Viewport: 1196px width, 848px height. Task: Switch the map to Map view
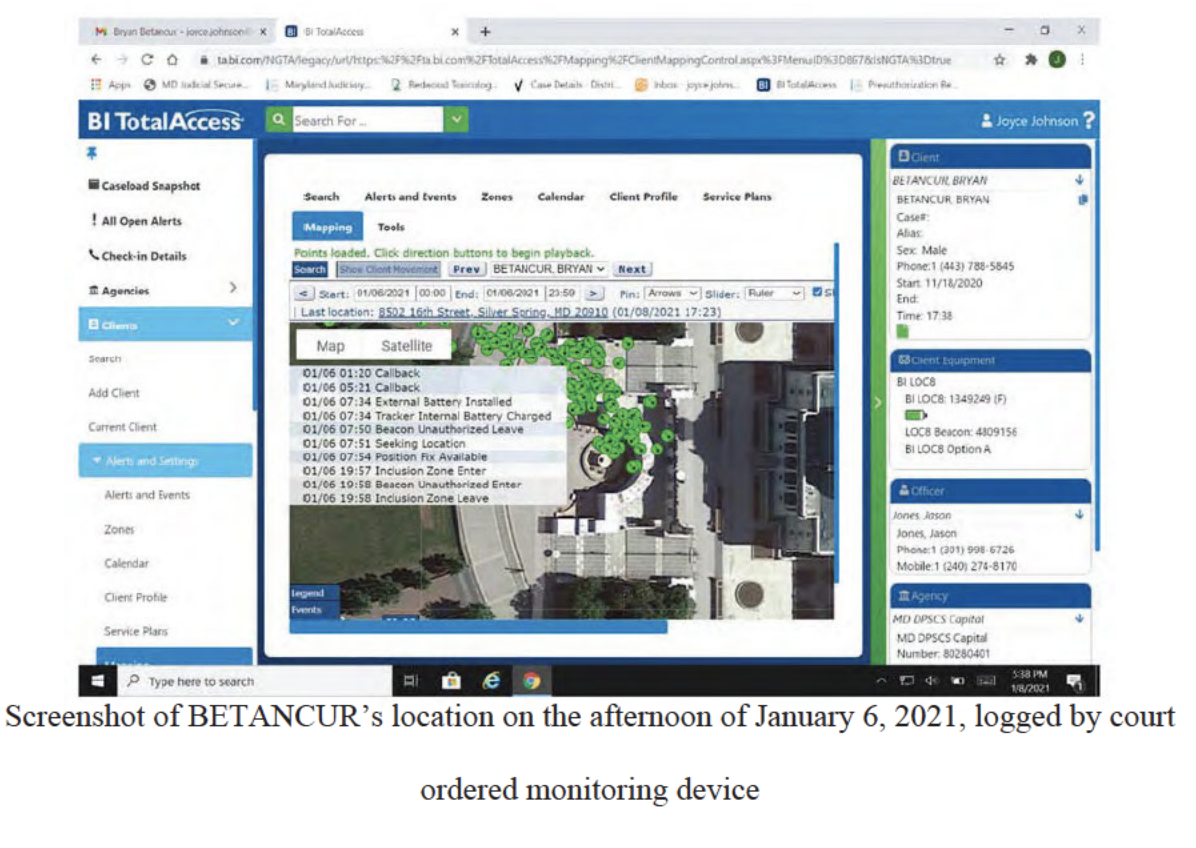click(330, 345)
